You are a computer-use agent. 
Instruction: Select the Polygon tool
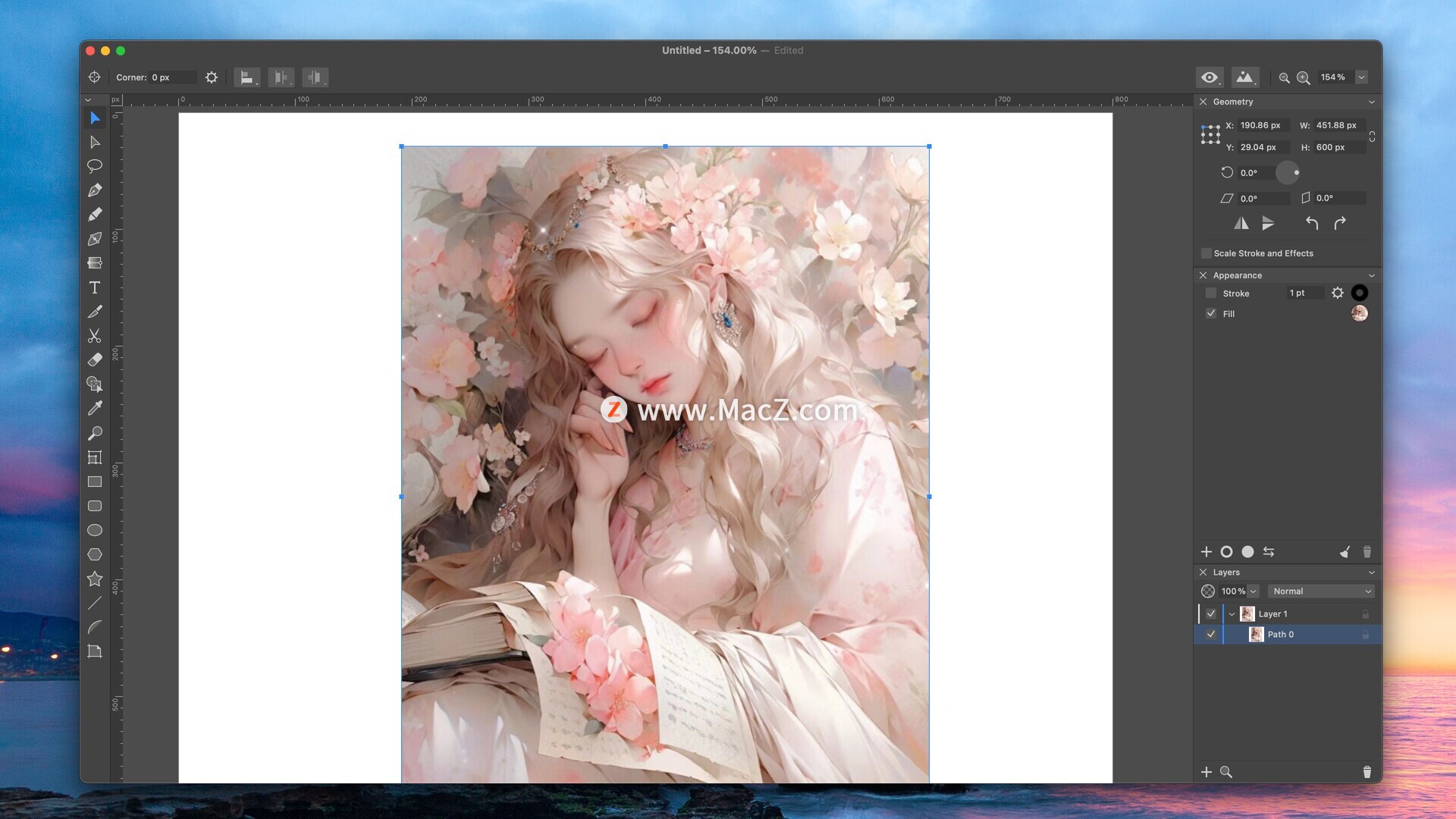point(95,554)
